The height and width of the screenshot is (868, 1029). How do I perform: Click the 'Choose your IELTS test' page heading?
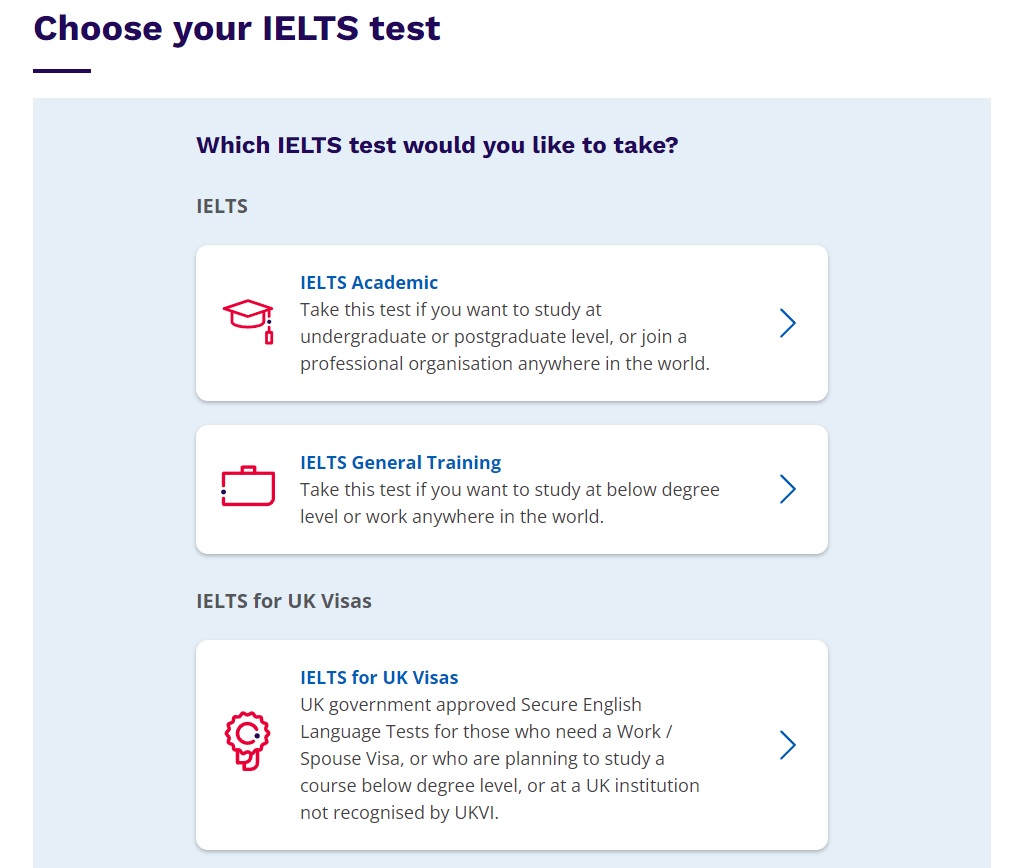tap(237, 29)
